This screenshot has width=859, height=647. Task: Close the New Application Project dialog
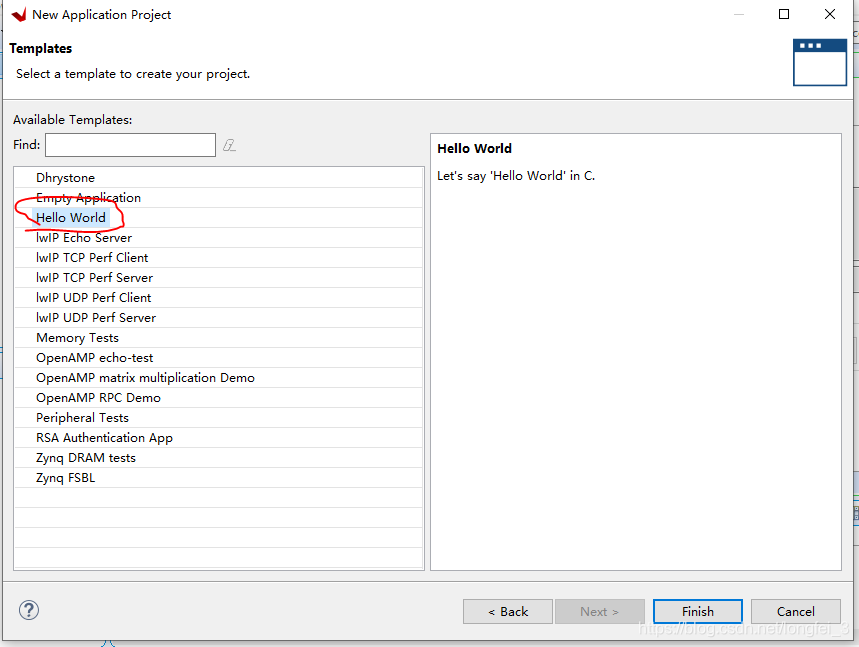point(830,14)
